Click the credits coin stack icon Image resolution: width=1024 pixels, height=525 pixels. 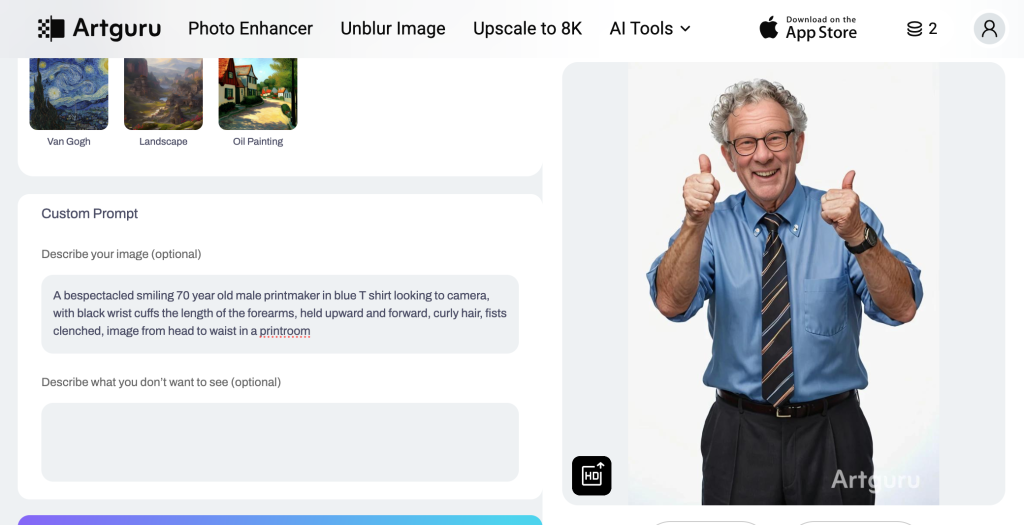(914, 29)
